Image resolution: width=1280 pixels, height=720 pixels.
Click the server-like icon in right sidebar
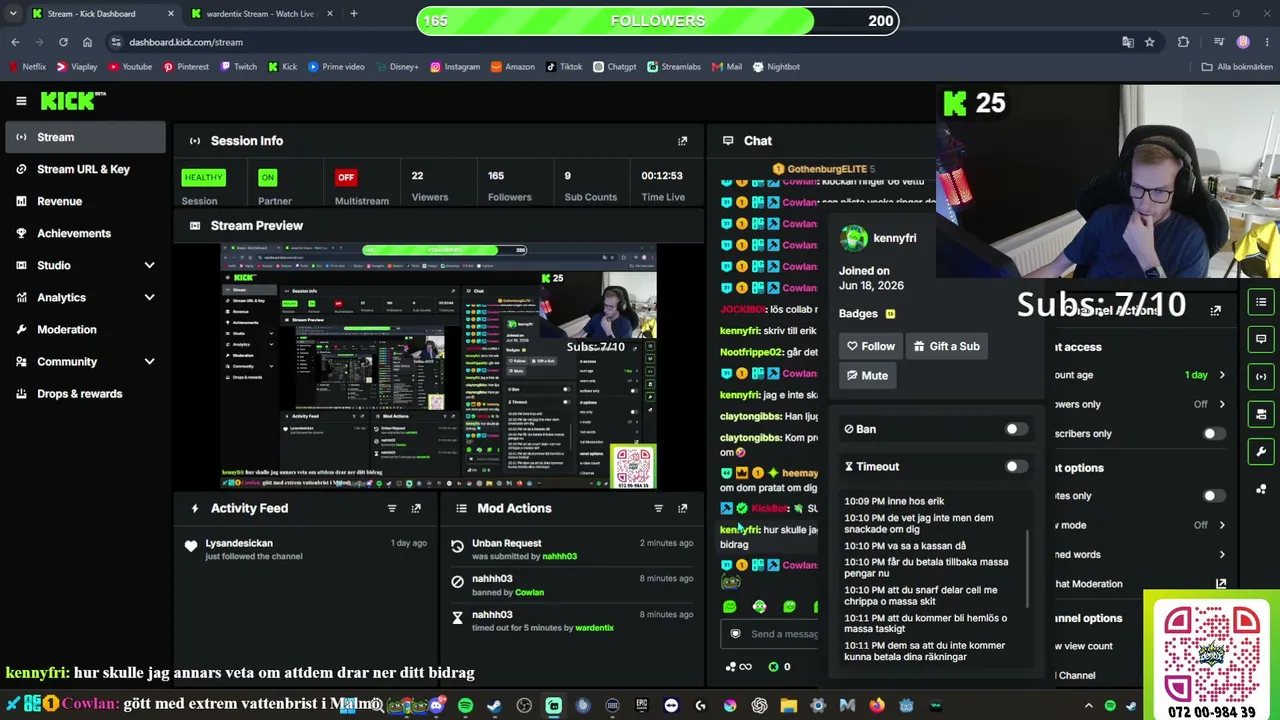tap(1261, 414)
